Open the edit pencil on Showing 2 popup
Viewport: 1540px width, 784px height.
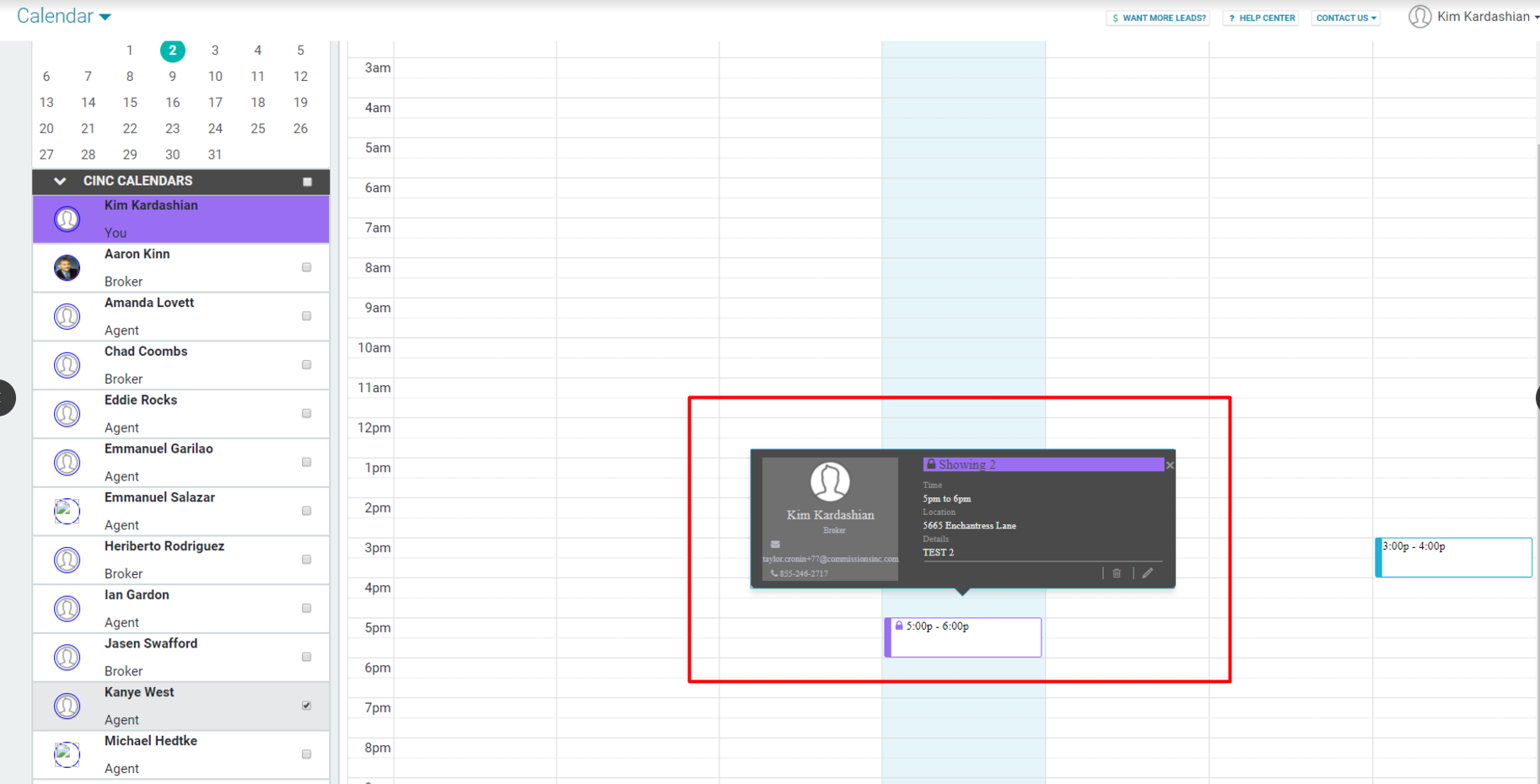click(1147, 573)
